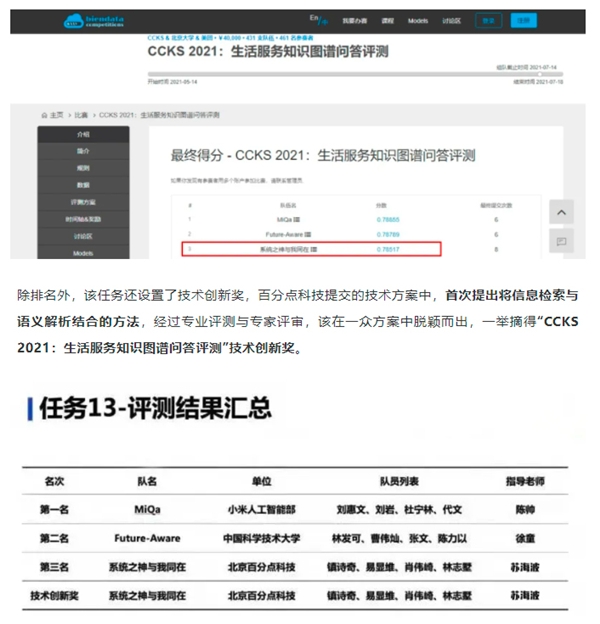Image resolution: width=600 pixels, height=624 pixels.
Task: Click 小米人工智能部 in the results table
Action: click(261, 510)
